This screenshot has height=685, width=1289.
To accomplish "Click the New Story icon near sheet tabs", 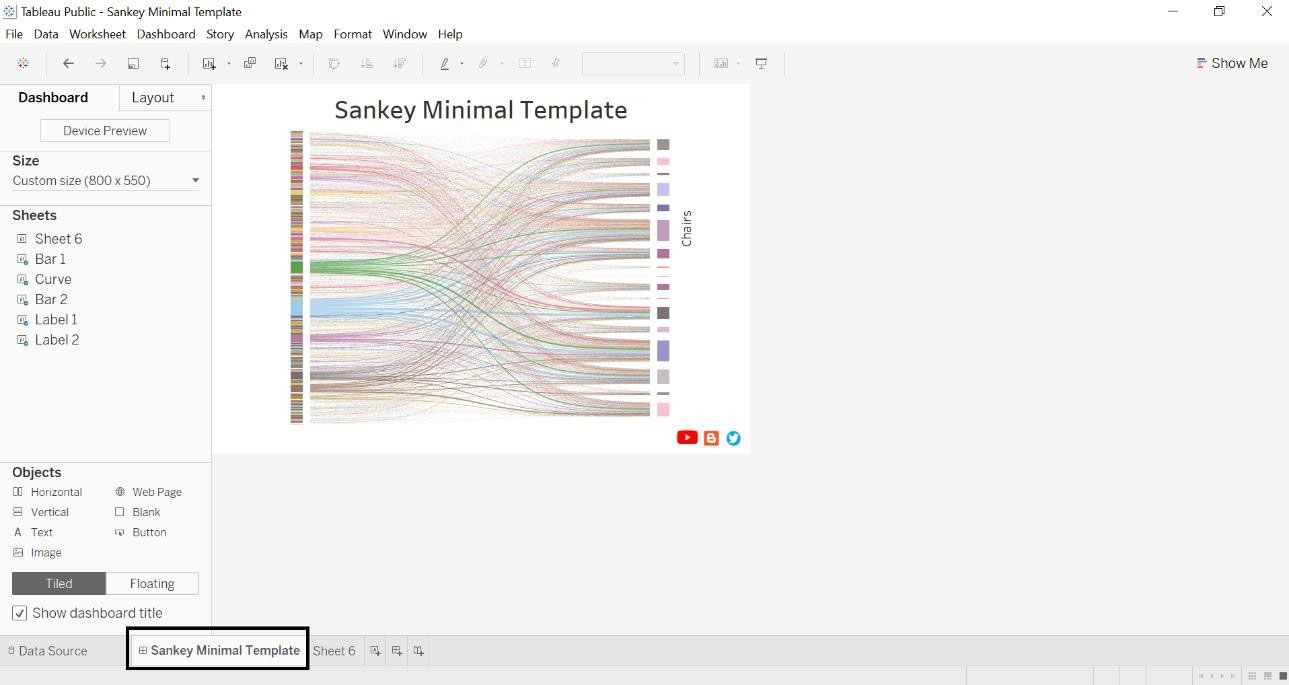I will (x=419, y=650).
